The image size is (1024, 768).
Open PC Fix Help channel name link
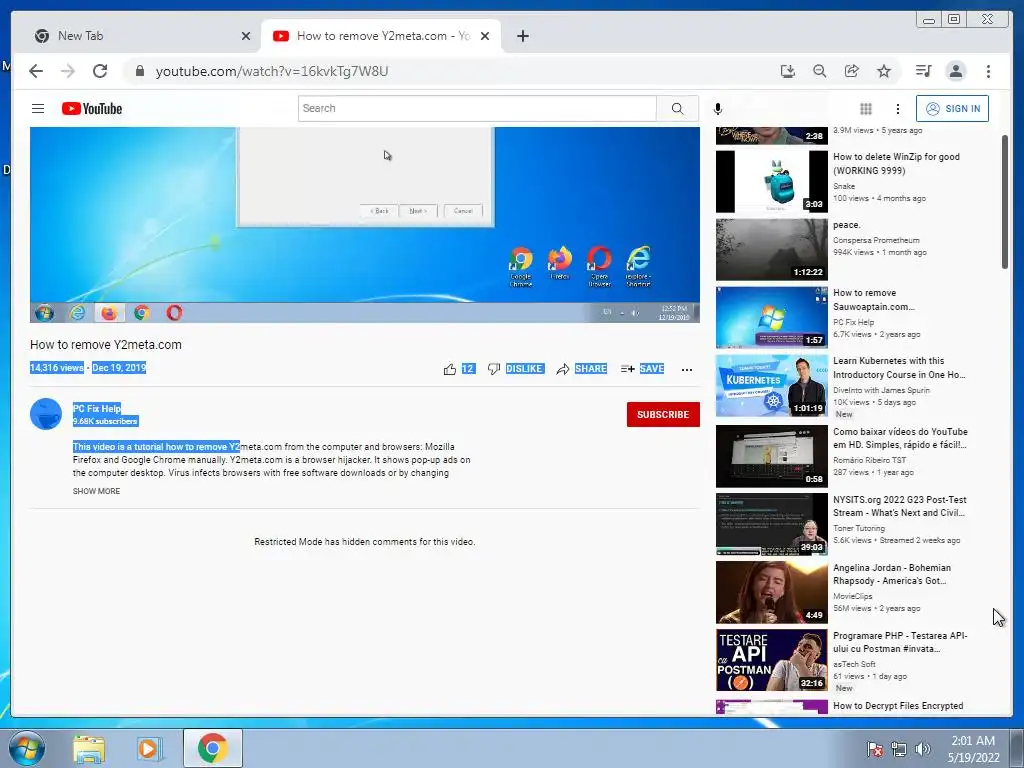[x=97, y=408]
